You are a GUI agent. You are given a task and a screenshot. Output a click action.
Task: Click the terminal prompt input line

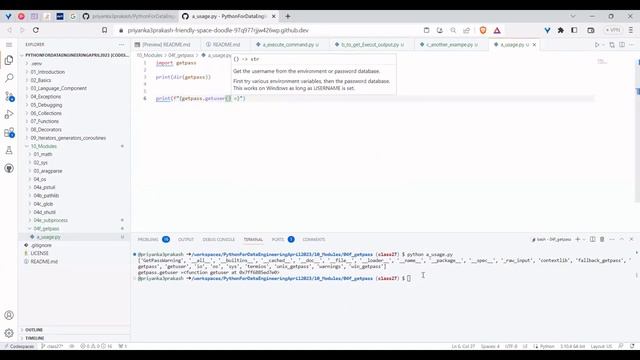point(409,278)
